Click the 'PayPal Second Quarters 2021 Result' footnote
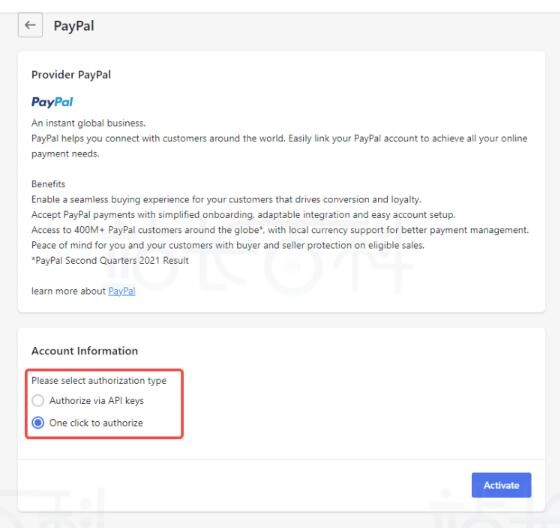This screenshot has height=528, width=560. coord(110,260)
